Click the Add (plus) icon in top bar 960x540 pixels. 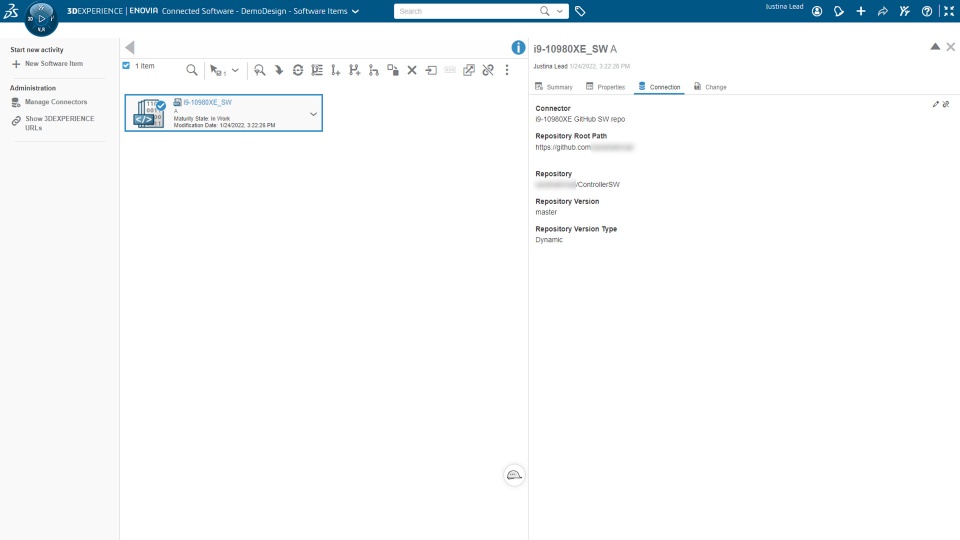861,11
